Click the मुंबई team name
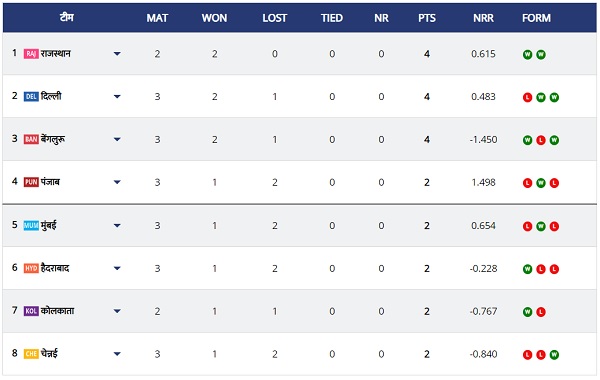This screenshot has width=600, height=380. [49, 225]
